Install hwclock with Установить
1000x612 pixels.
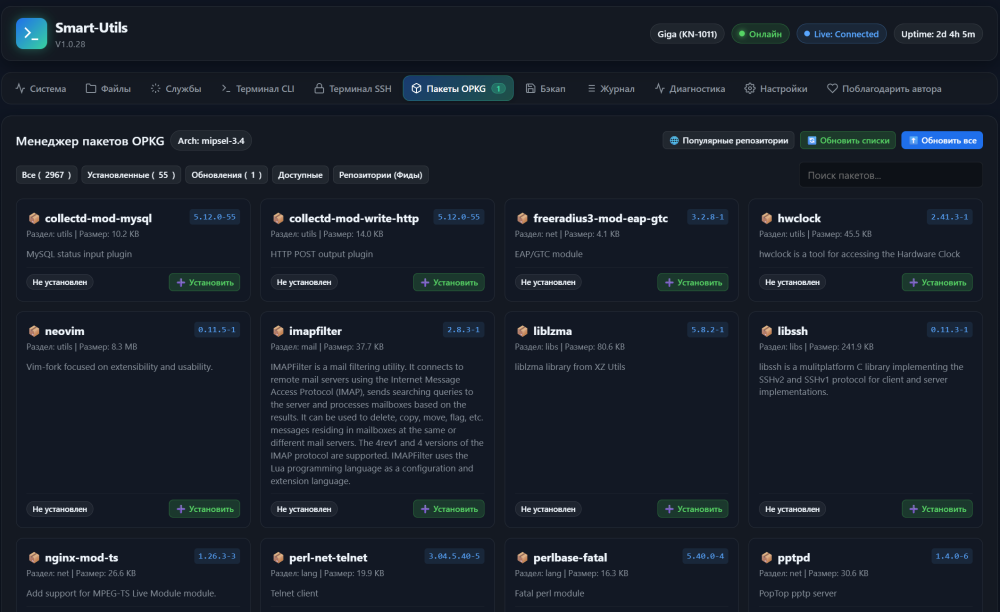point(938,282)
